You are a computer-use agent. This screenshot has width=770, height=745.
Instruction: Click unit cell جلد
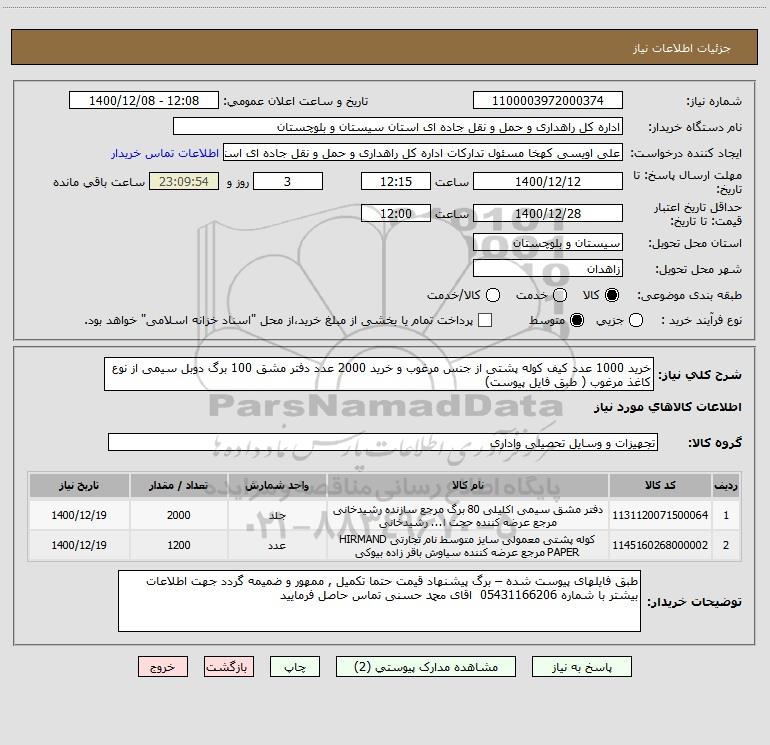pos(277,515)
